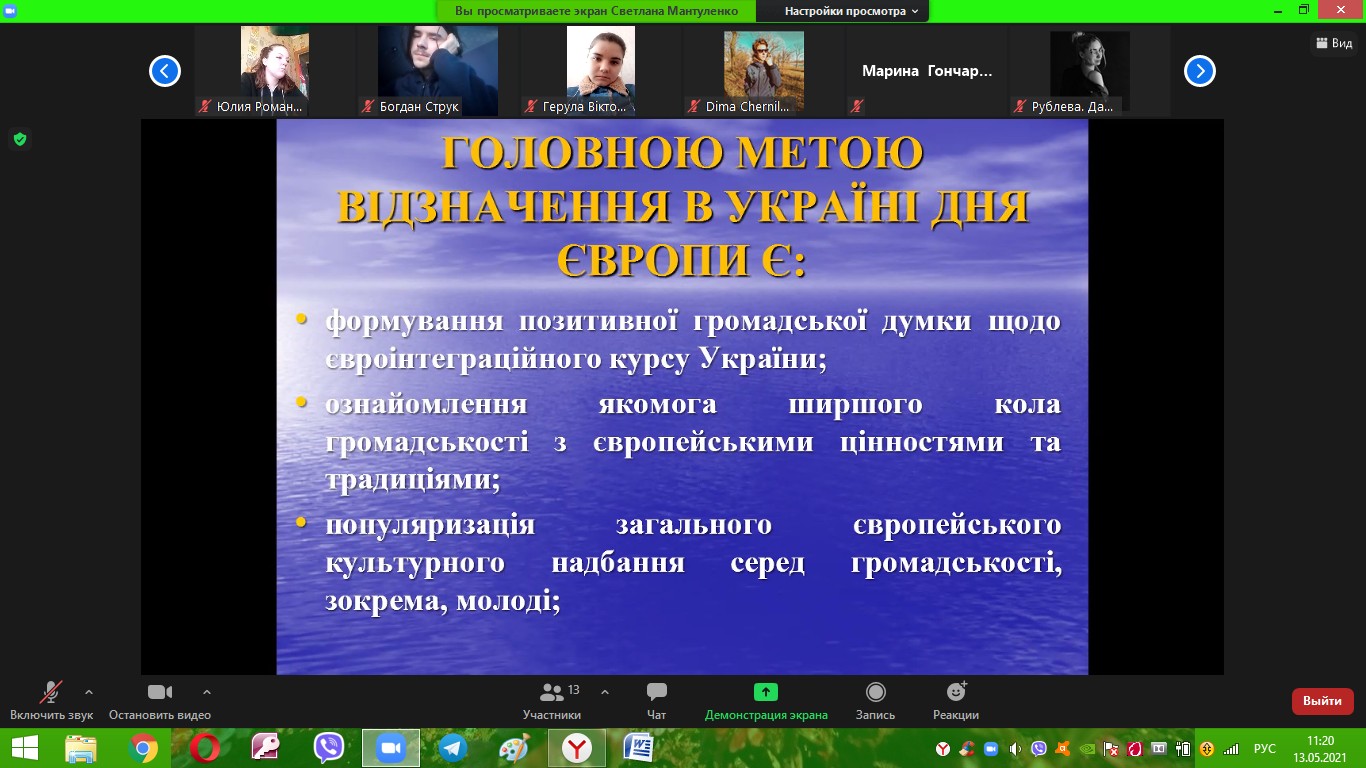1366x768 pixels.
Task: Open battery power icon in tray
Action: pyautogui.click(x=1183, y=749)
